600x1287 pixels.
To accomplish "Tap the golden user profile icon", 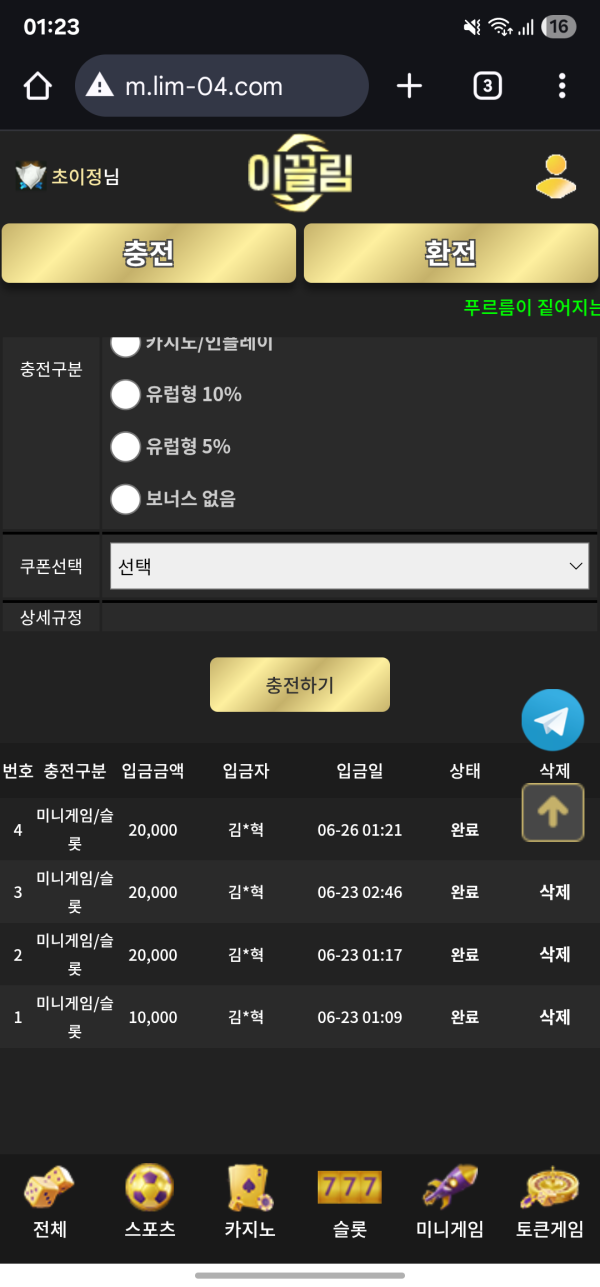I will (x=555, y=177).
